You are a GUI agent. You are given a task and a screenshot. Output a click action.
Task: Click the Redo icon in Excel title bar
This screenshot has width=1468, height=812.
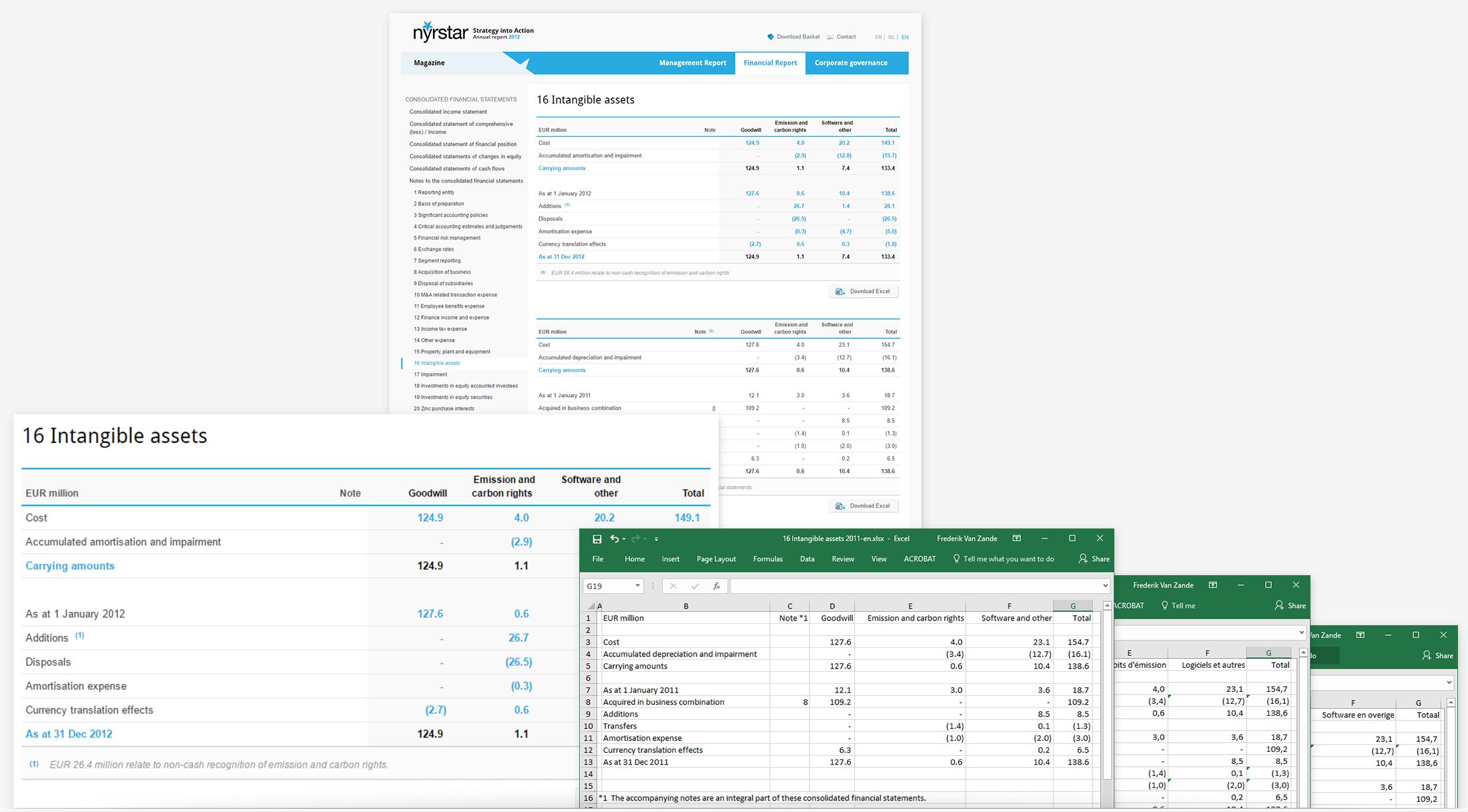coord(635,538)
